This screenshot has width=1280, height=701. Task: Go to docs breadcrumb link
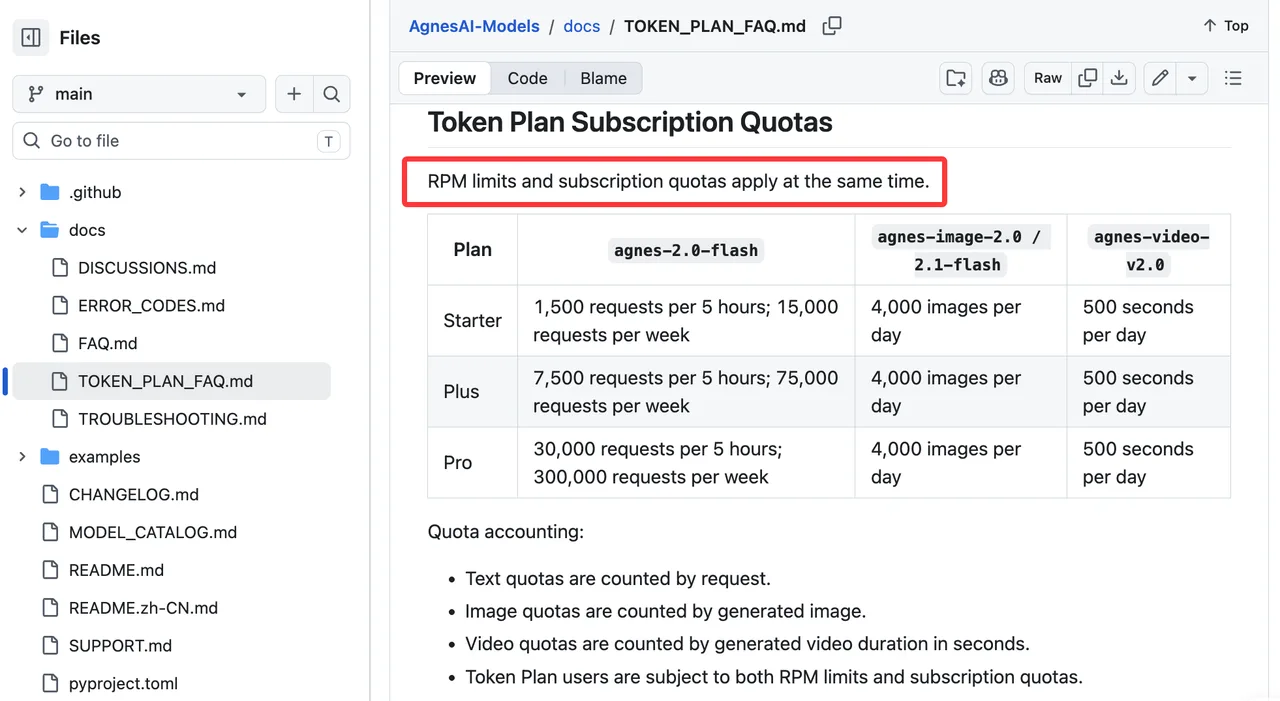click(582, 26)
